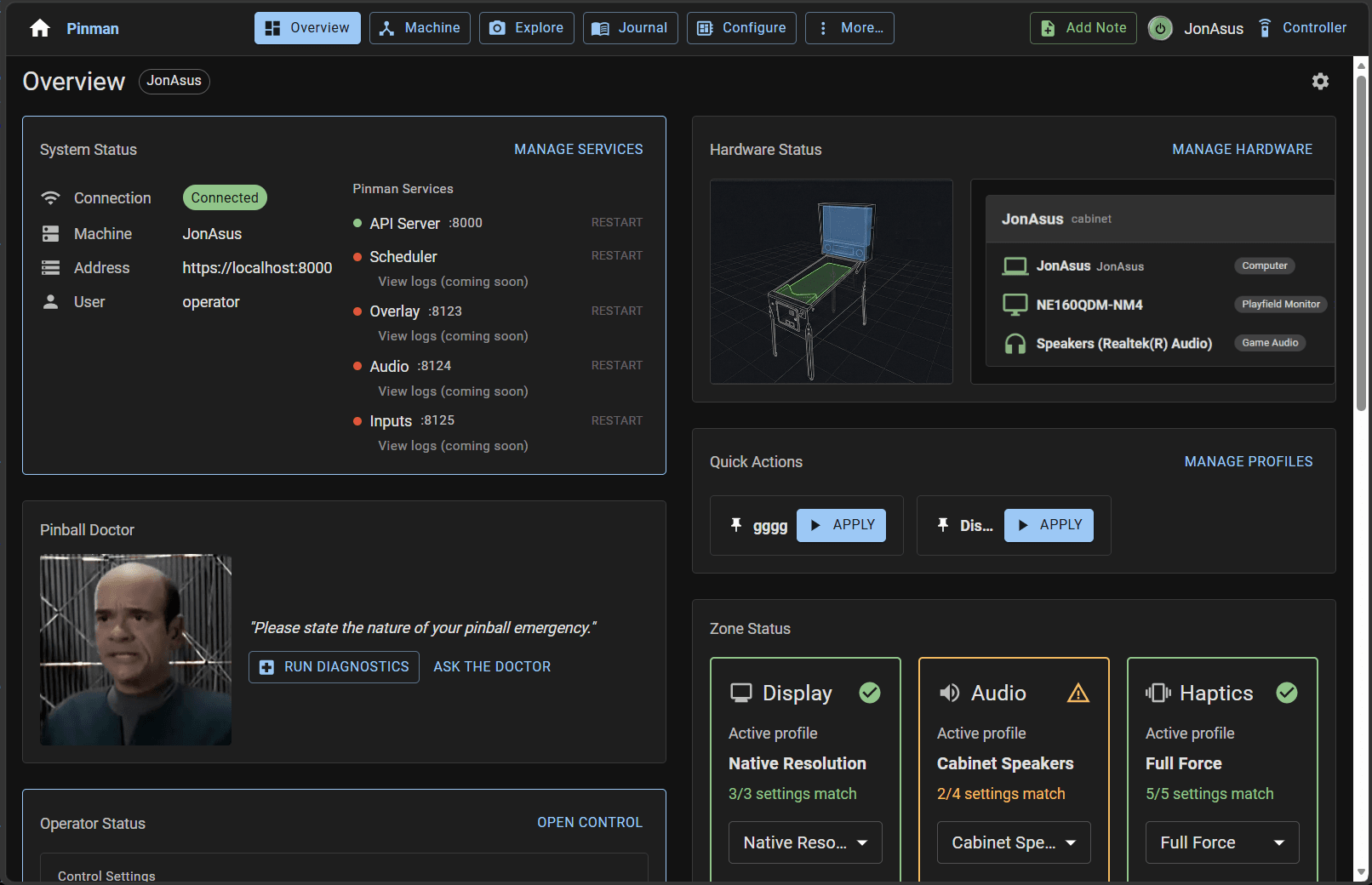
Task: Click the Computer tag chip
Action: click(x=1265, y=265)
